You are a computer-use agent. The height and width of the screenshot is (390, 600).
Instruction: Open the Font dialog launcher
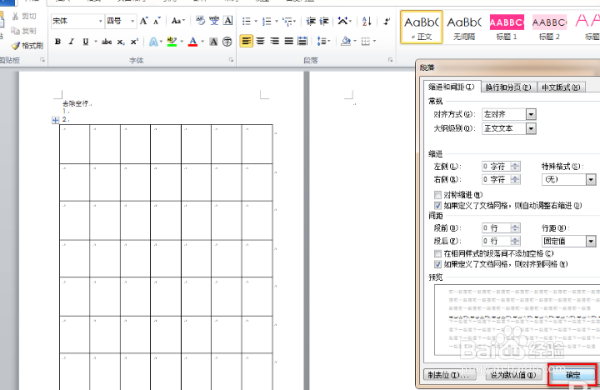point(231,60)
